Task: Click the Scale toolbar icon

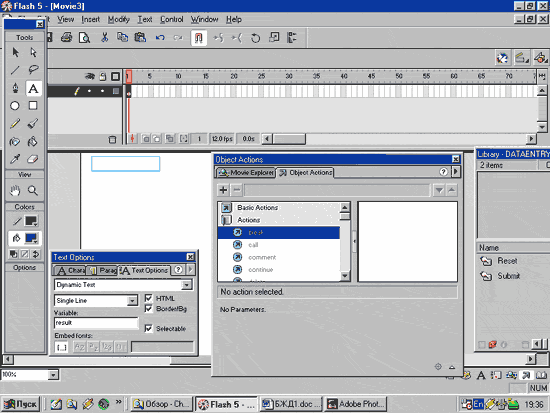Action: 274,38
